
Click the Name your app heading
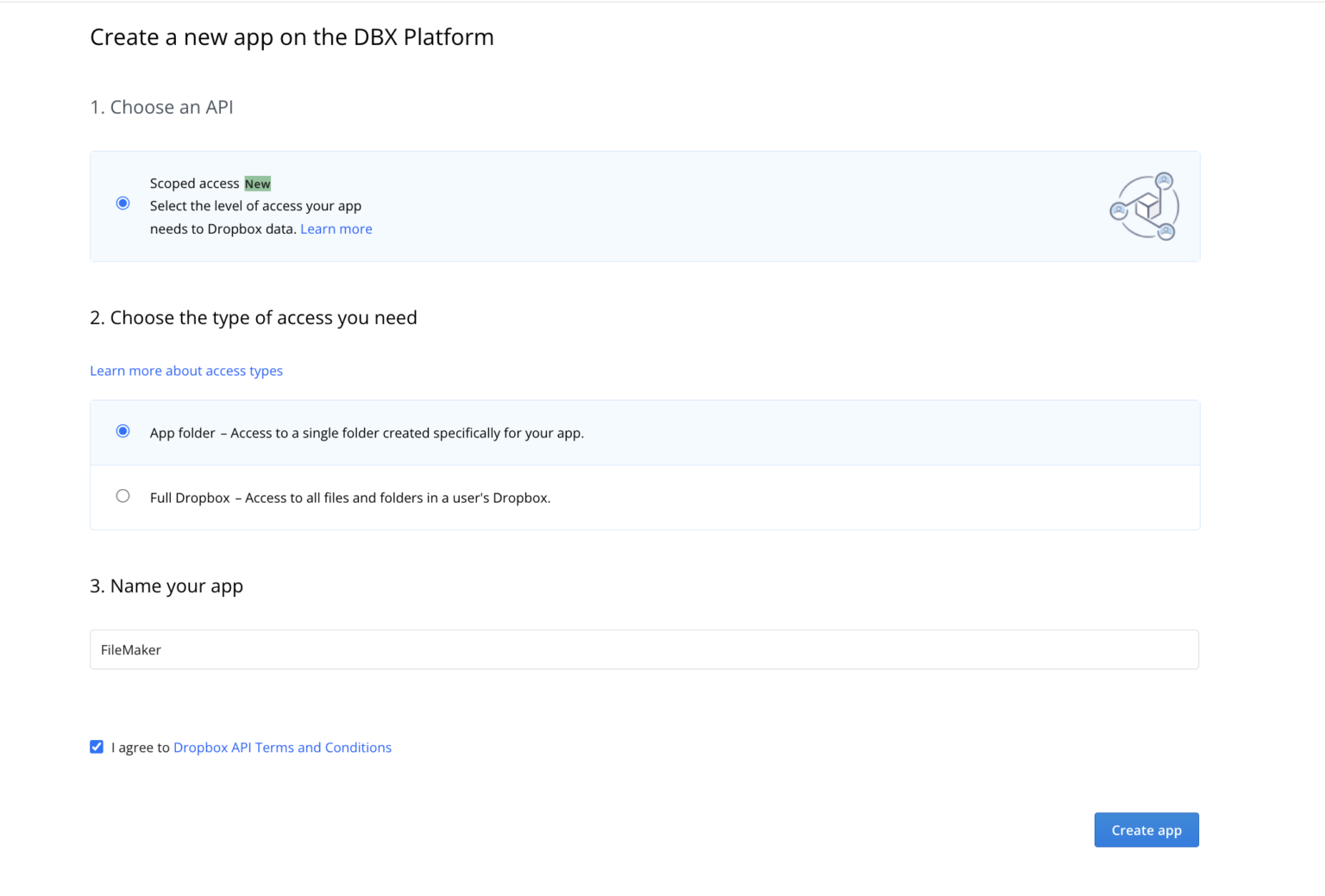click(x=166, y=586)
